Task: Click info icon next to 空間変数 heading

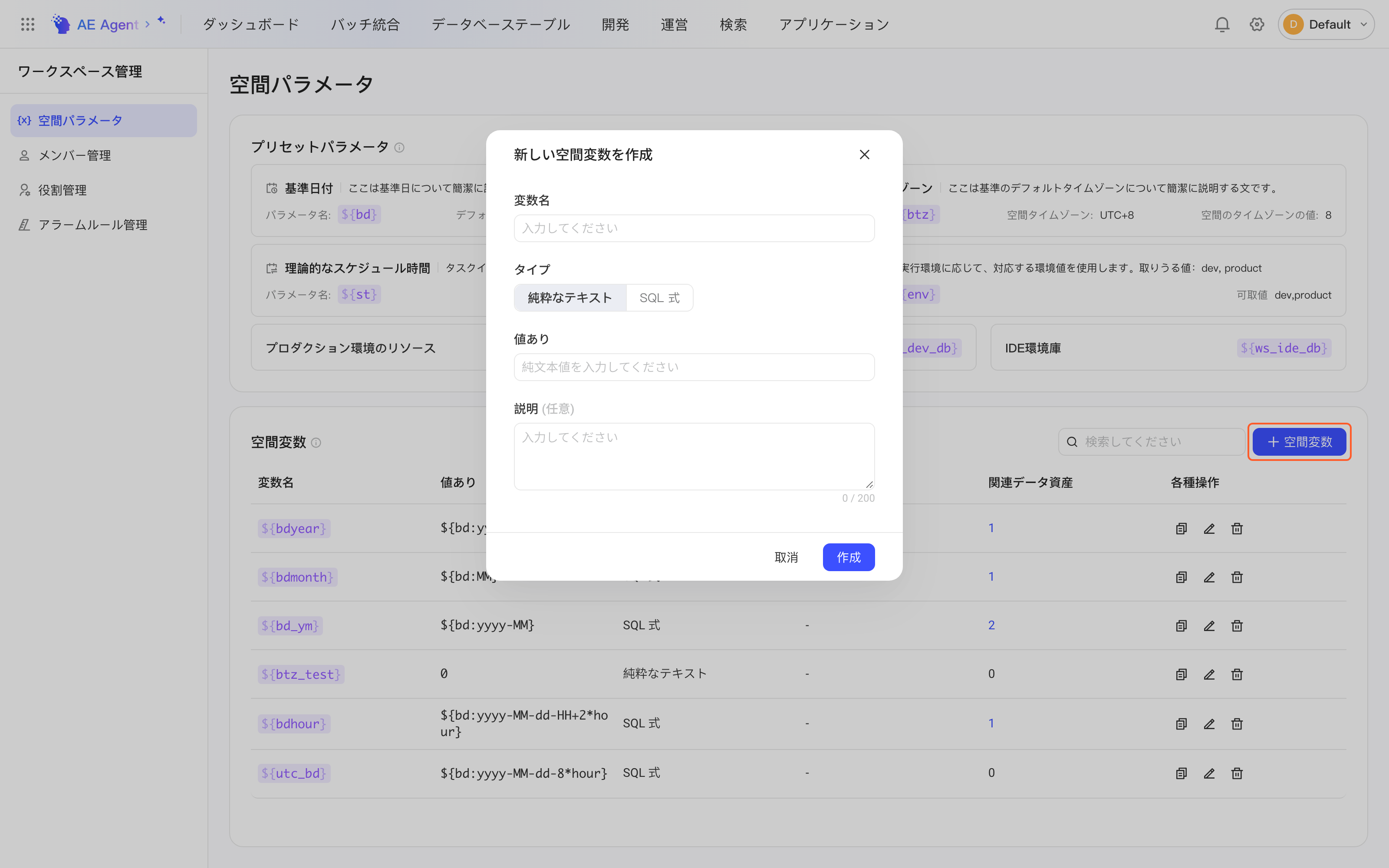Action: 316,443
